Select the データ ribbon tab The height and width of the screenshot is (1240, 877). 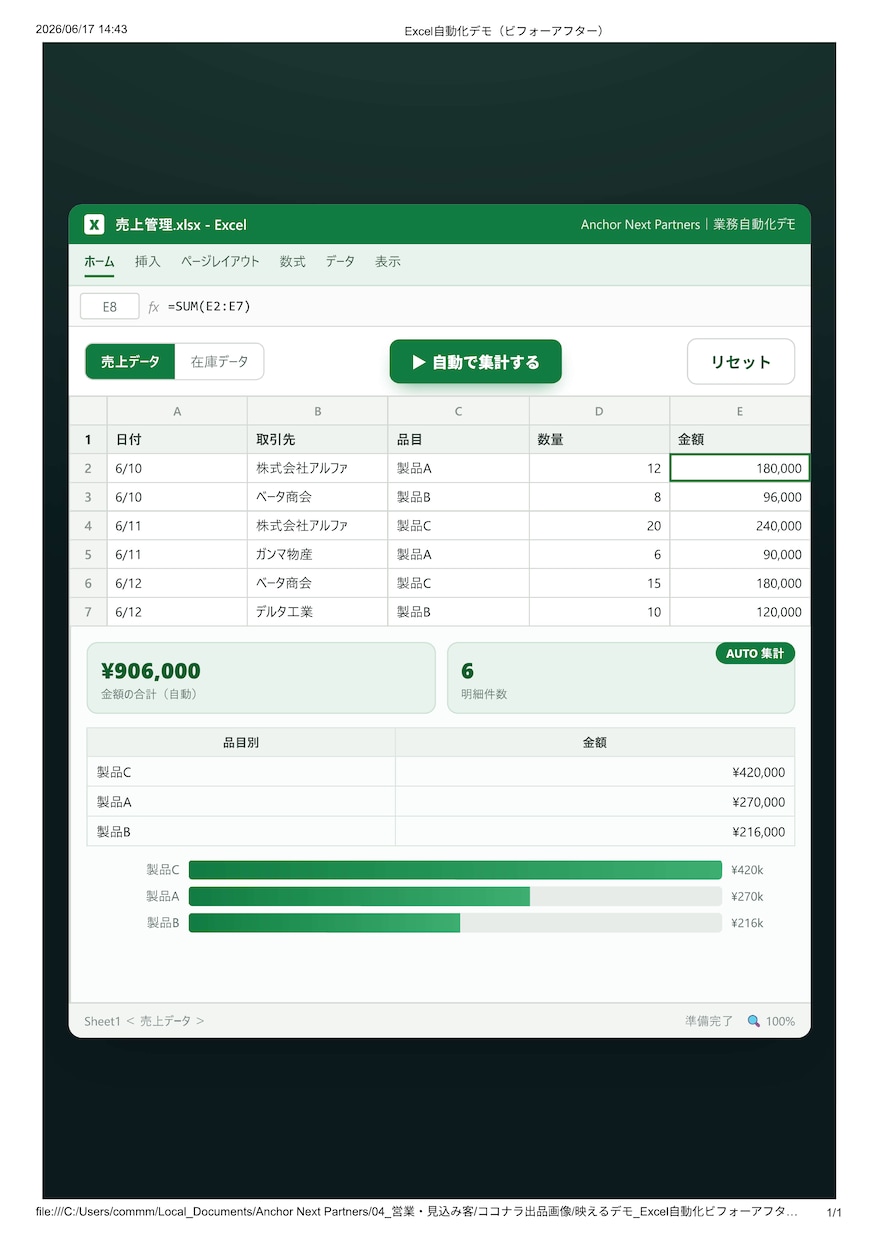pos(340,262)
